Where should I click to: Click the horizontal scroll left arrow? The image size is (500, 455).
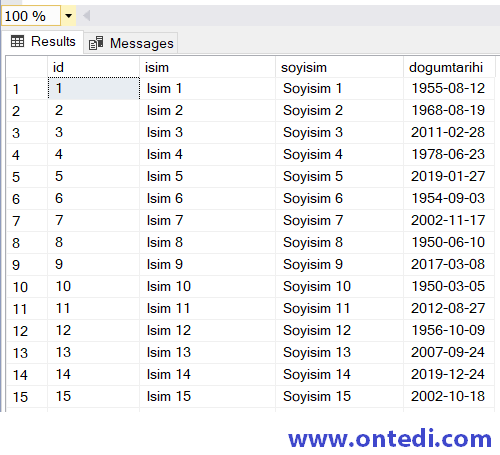click(86, 16)
